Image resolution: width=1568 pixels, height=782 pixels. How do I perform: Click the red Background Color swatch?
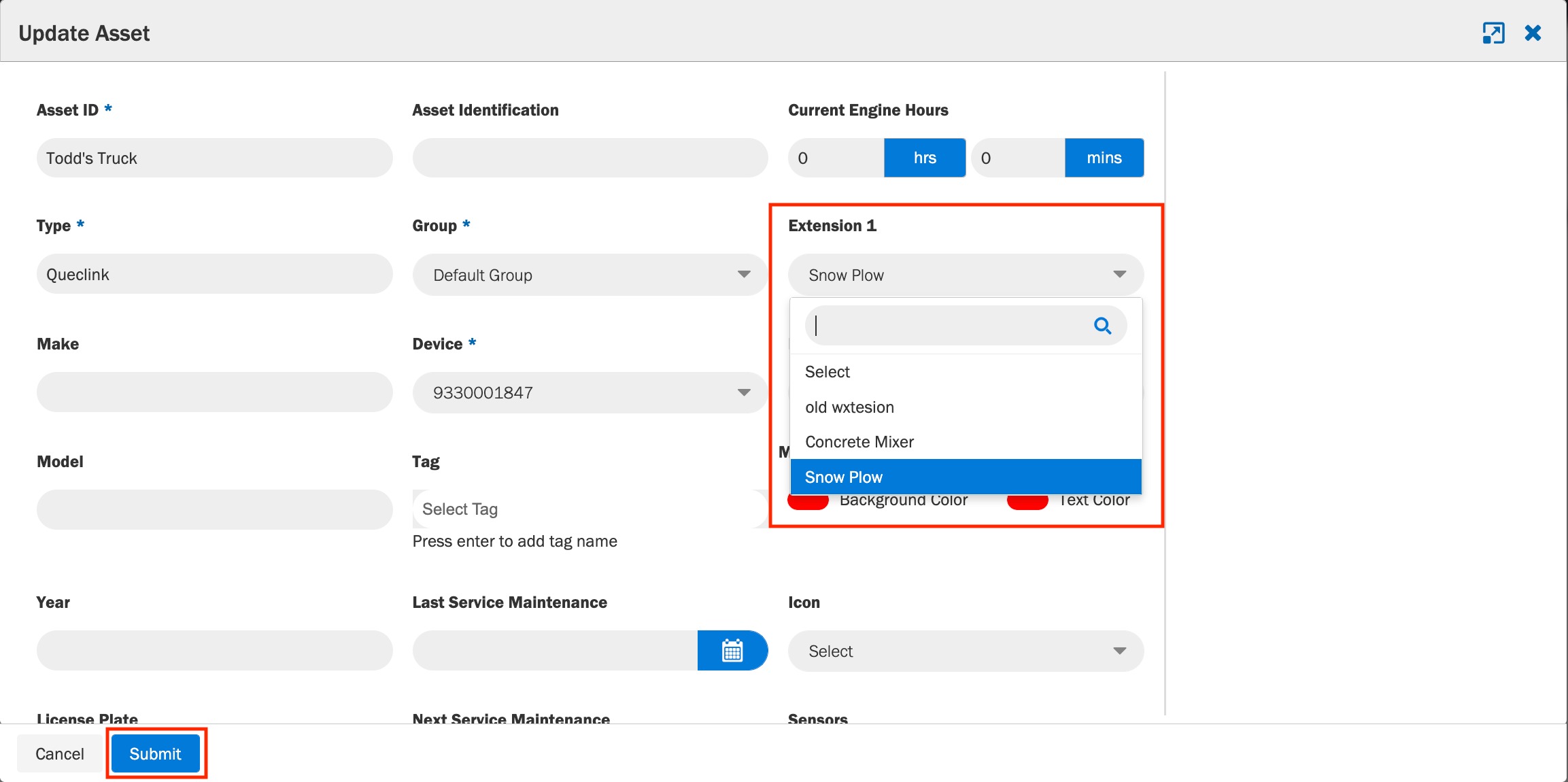click(x=808, y=503)
